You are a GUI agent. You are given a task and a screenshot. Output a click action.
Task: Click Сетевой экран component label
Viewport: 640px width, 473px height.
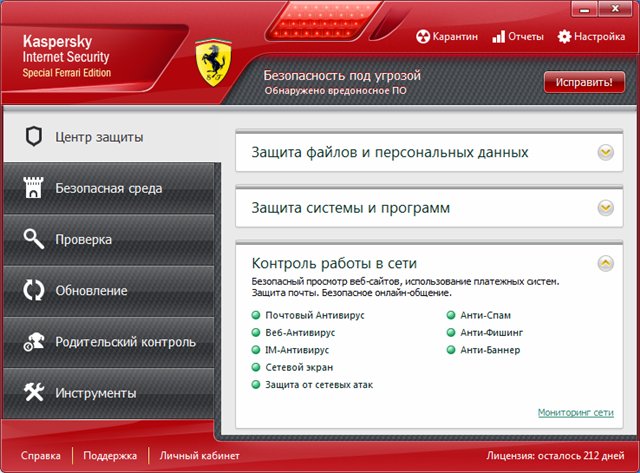(x=299, y=367)
